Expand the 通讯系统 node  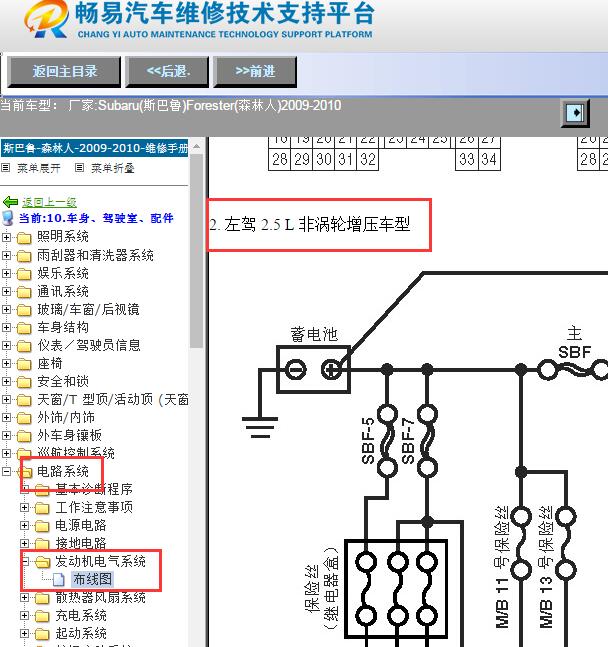pos(6,291)
